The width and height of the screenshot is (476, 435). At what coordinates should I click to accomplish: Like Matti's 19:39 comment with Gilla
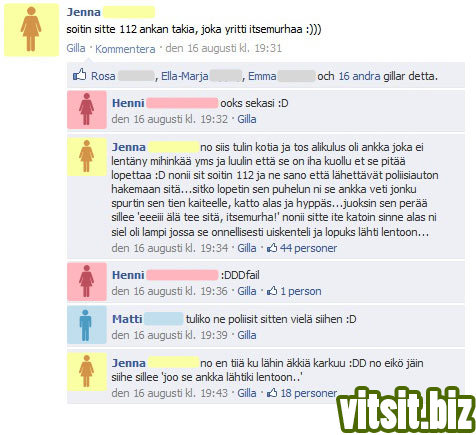pos(247,335)
